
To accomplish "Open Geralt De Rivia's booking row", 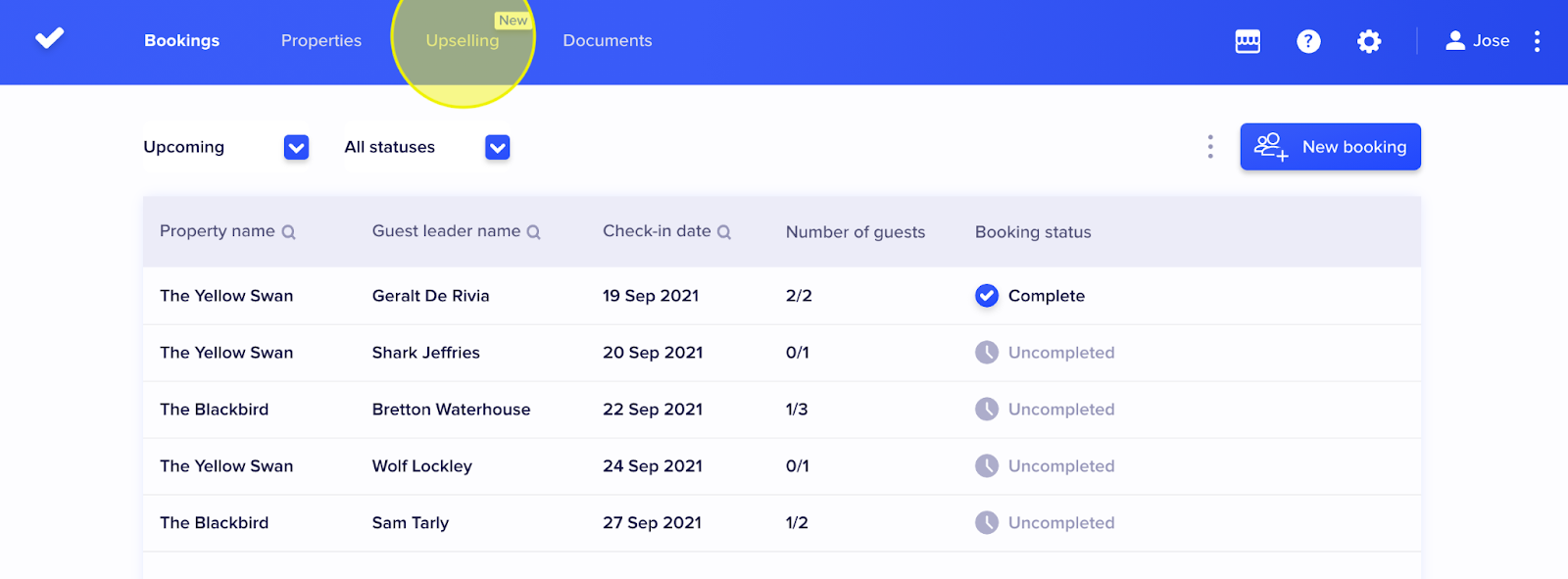I will pos(430,296).
